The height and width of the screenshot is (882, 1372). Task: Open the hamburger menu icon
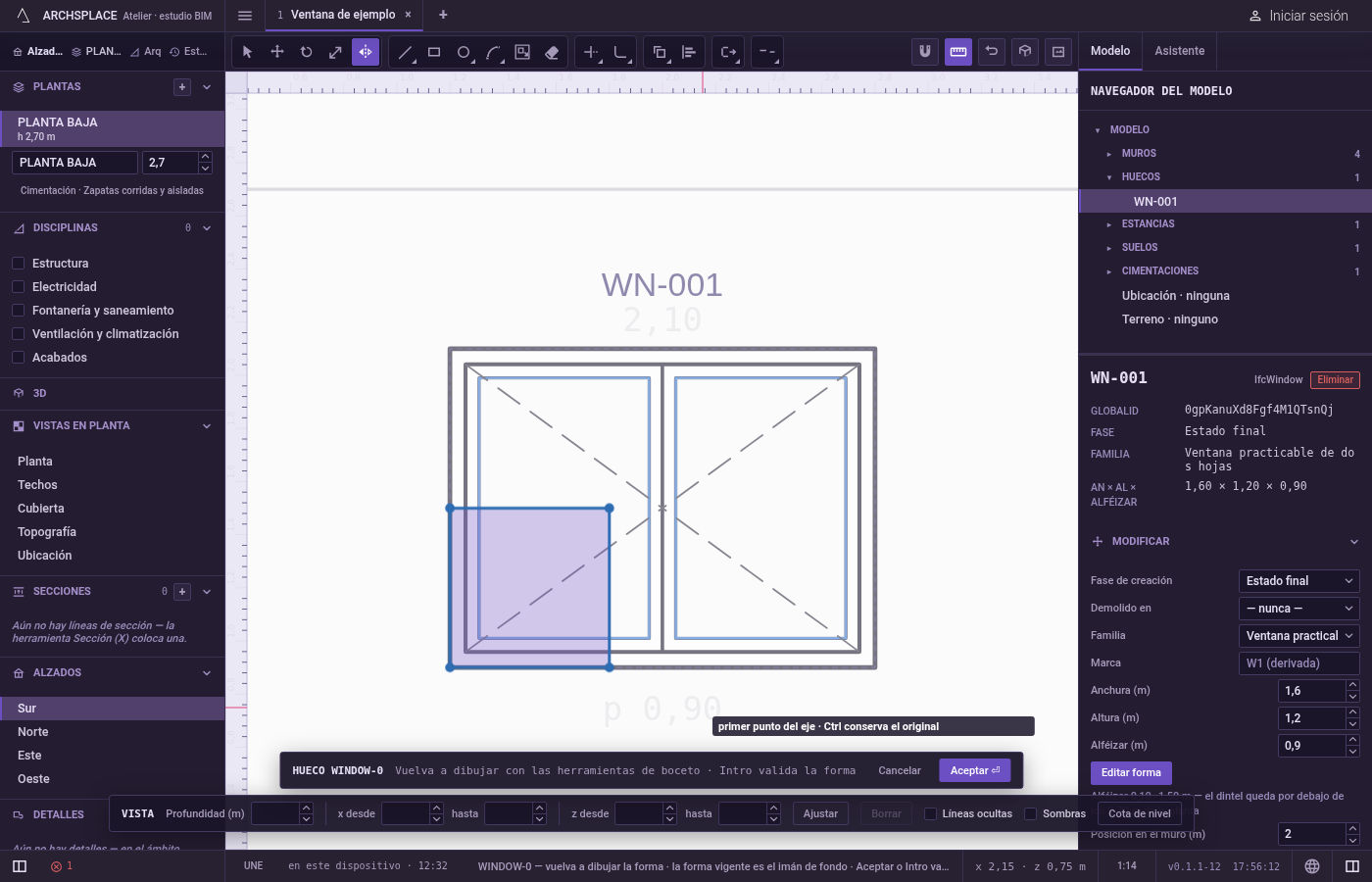coord(245,16)
